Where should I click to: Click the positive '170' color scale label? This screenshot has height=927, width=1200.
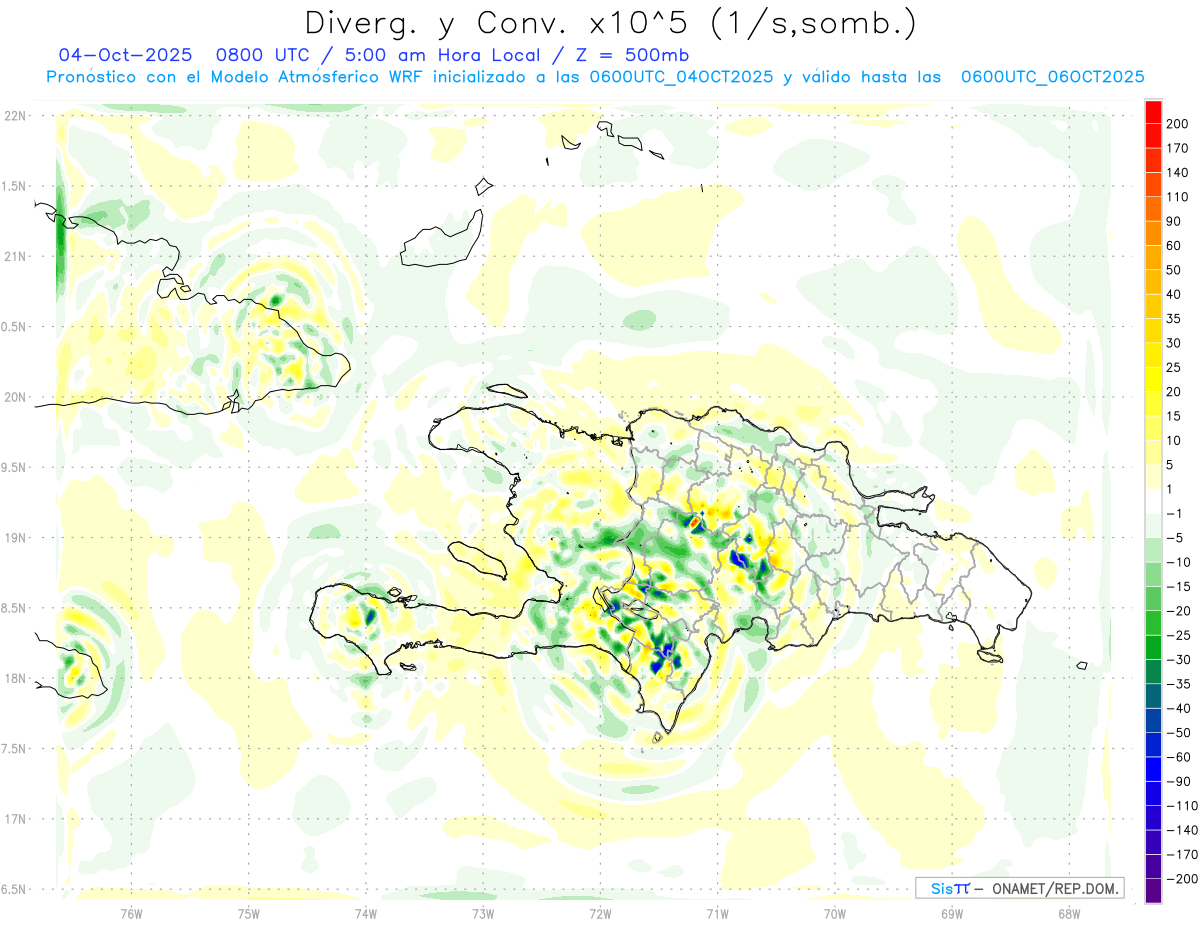pyautogui.click(x=1177, y=148)
